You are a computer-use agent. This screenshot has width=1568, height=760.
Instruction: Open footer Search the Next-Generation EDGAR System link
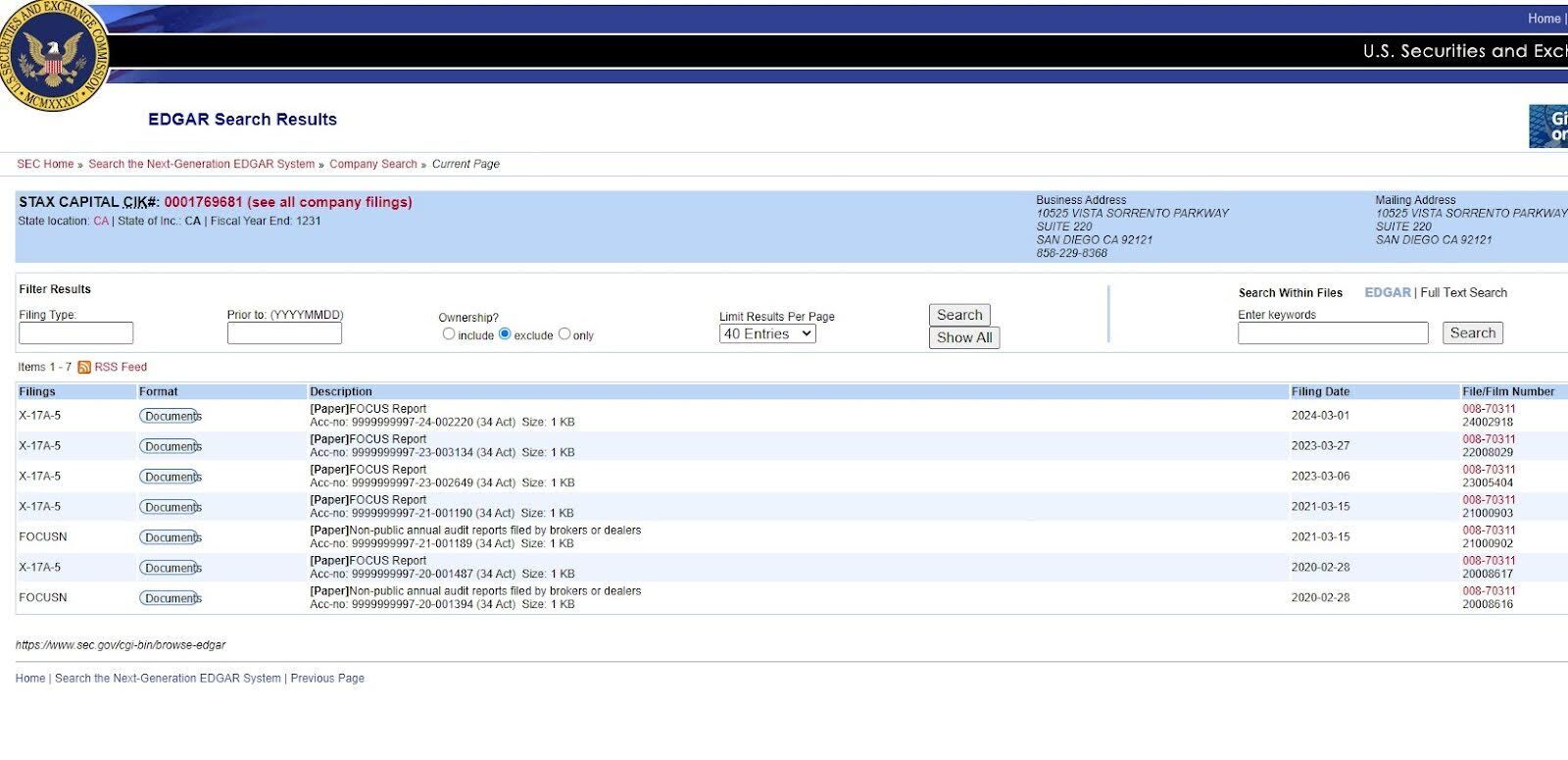pos(168,678)
